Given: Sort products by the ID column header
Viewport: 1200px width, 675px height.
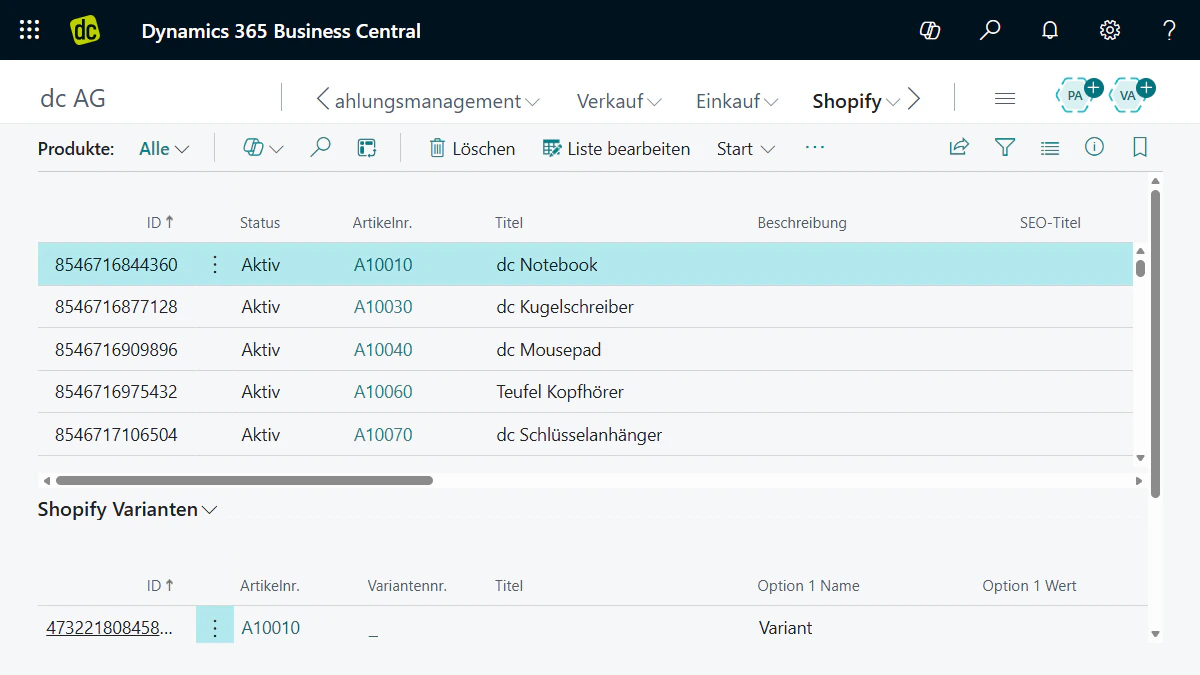Looking at the screenshot, I should click(x=160, y=223).
